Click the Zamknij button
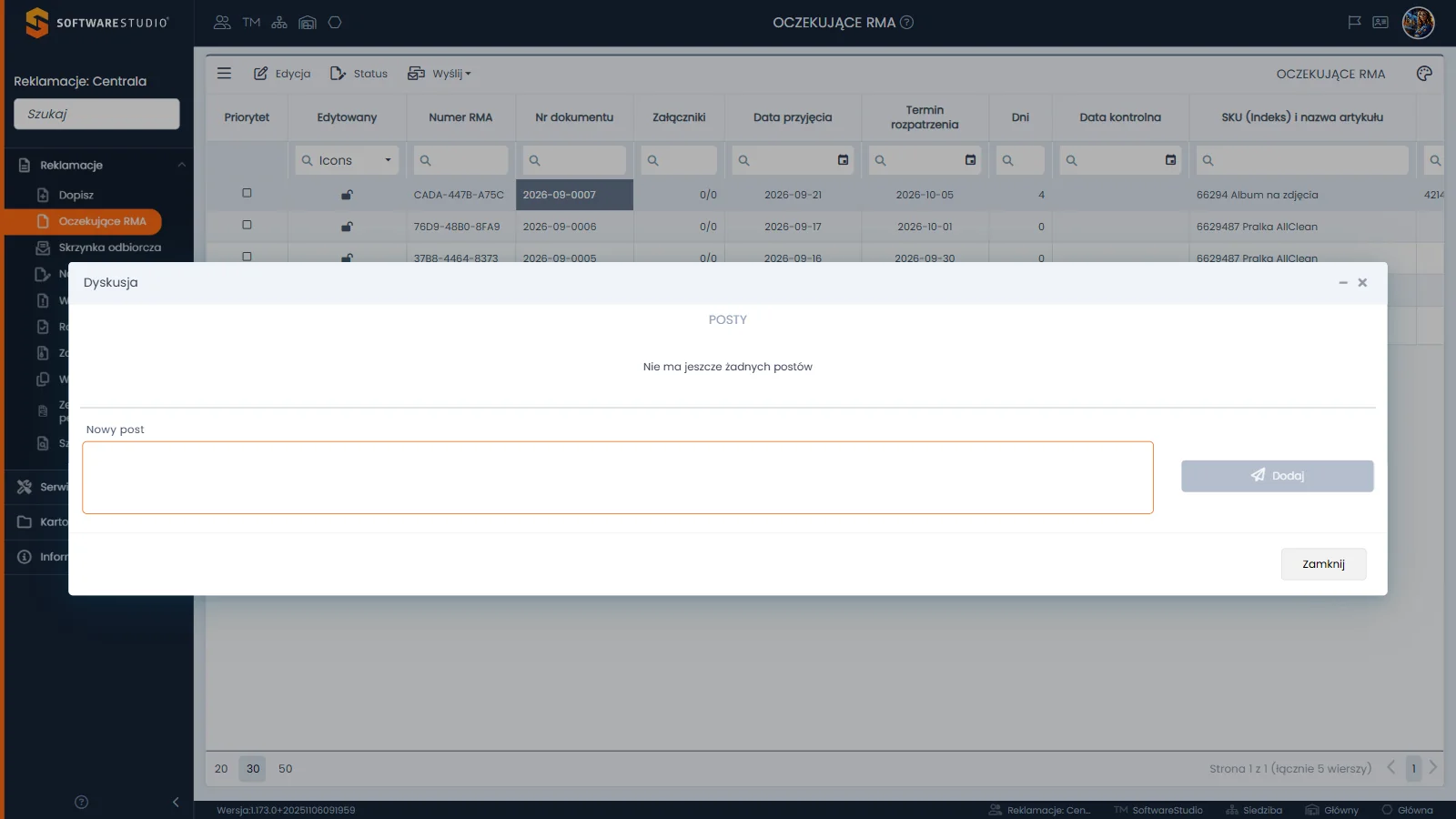This screenshot has width=1456, height=819. [x=1323, y=564]
